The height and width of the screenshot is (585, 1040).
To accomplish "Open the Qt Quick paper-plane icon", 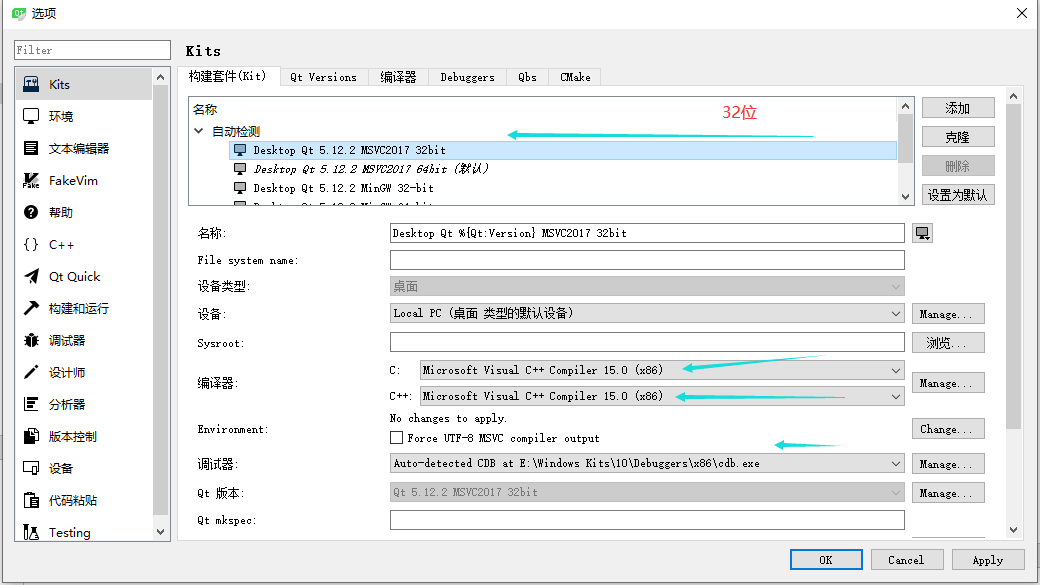I will pos(31,276).
